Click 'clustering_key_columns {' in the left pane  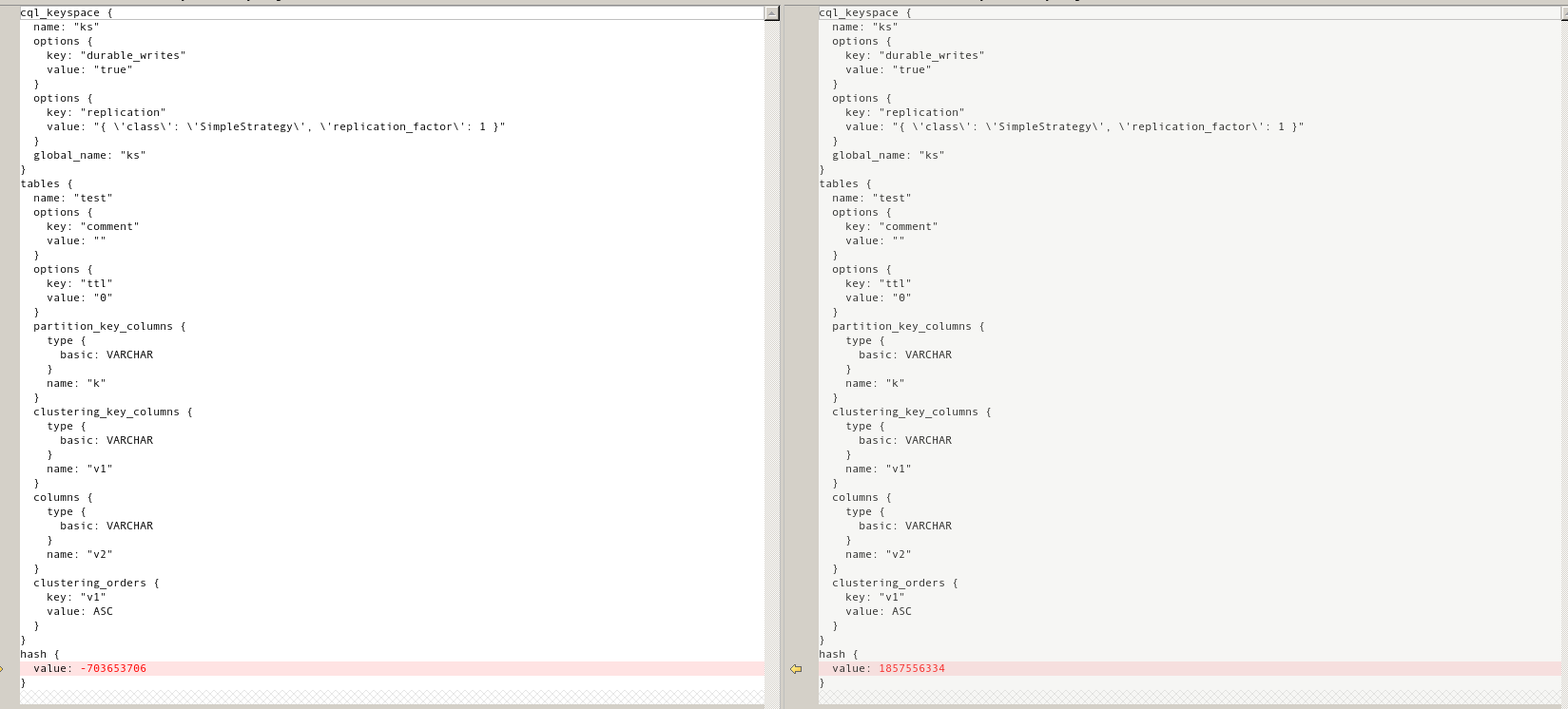pos(112,412)
